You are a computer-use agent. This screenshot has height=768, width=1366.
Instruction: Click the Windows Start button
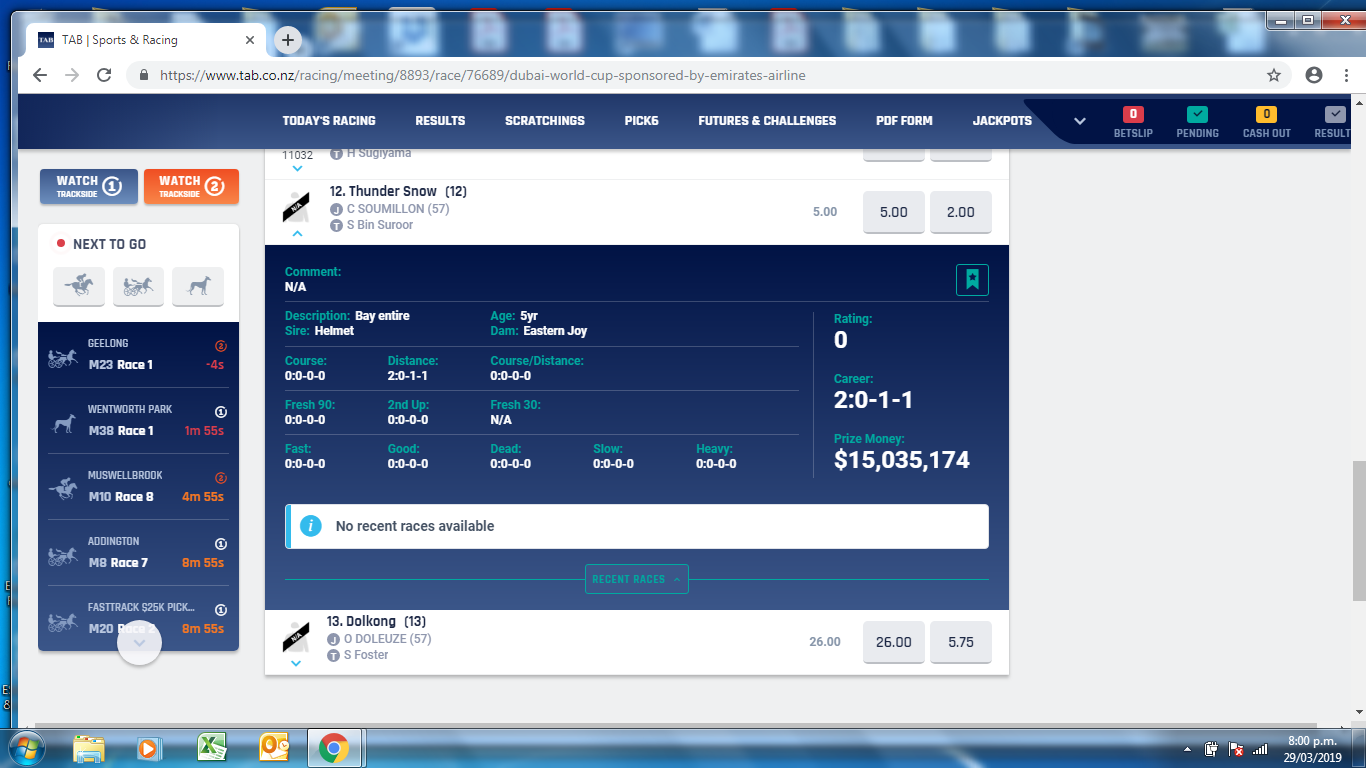click(26, 748)
